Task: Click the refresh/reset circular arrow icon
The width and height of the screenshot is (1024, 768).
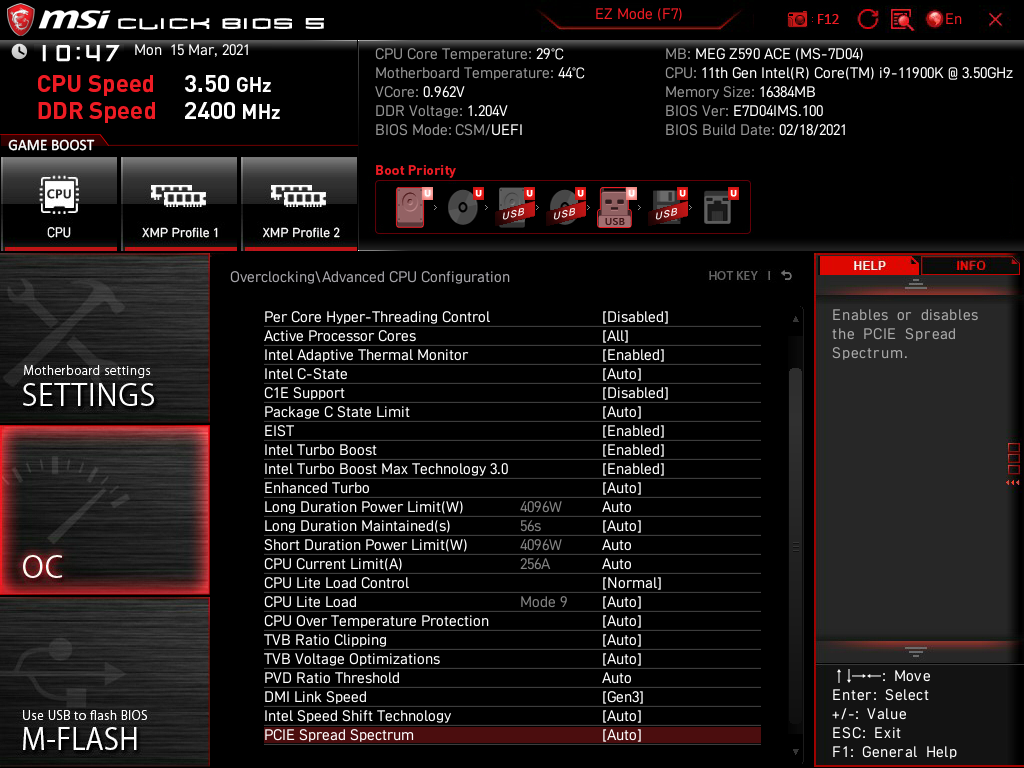Action: coord(867,20)
